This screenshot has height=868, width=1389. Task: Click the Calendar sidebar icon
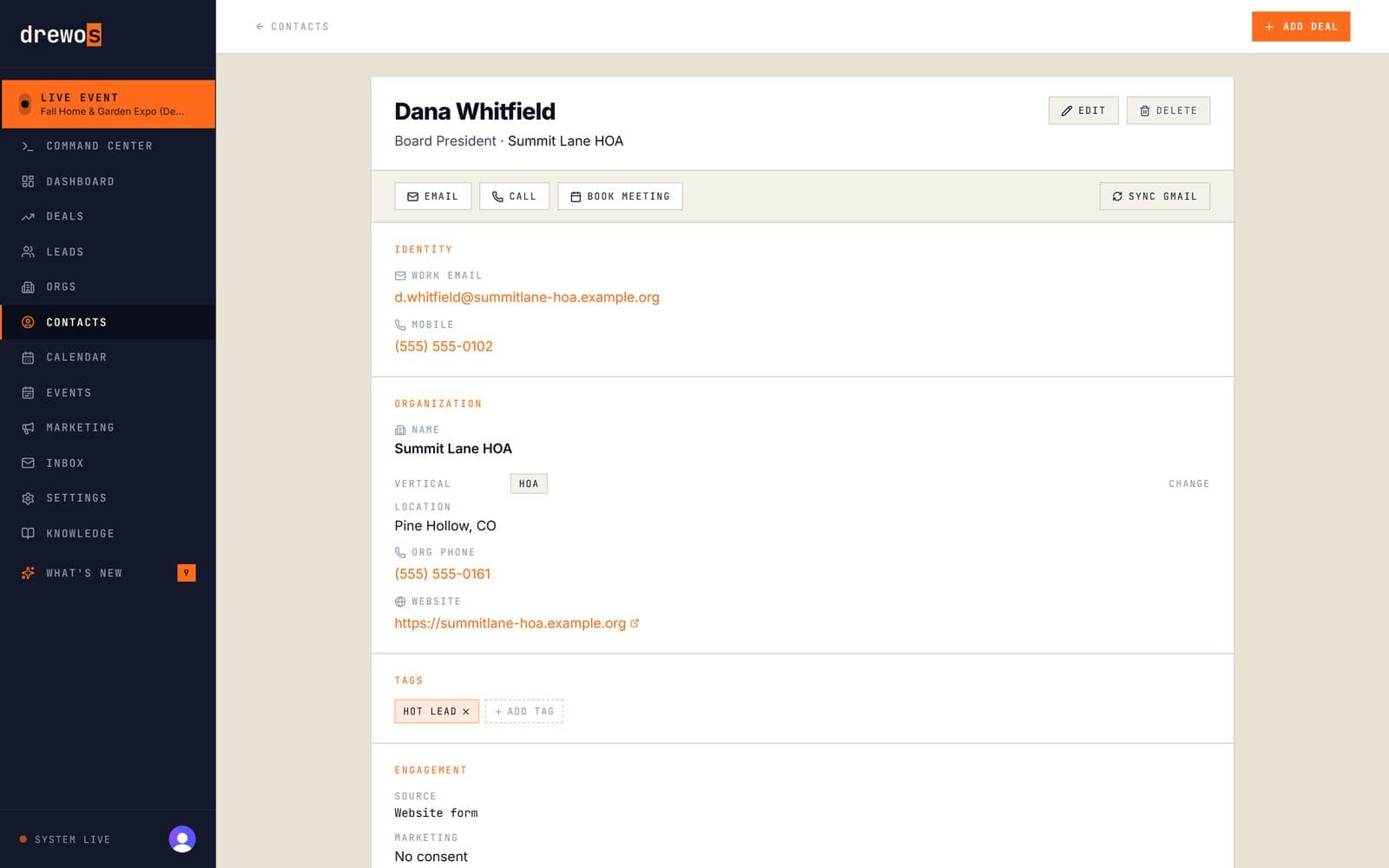click(x=28, y=358)
